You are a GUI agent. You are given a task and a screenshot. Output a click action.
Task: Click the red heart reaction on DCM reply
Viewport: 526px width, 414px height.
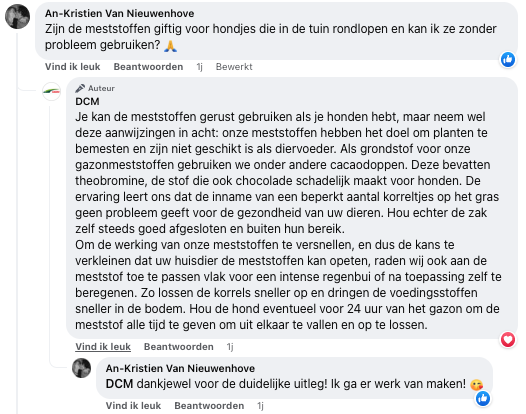(508, 340)
